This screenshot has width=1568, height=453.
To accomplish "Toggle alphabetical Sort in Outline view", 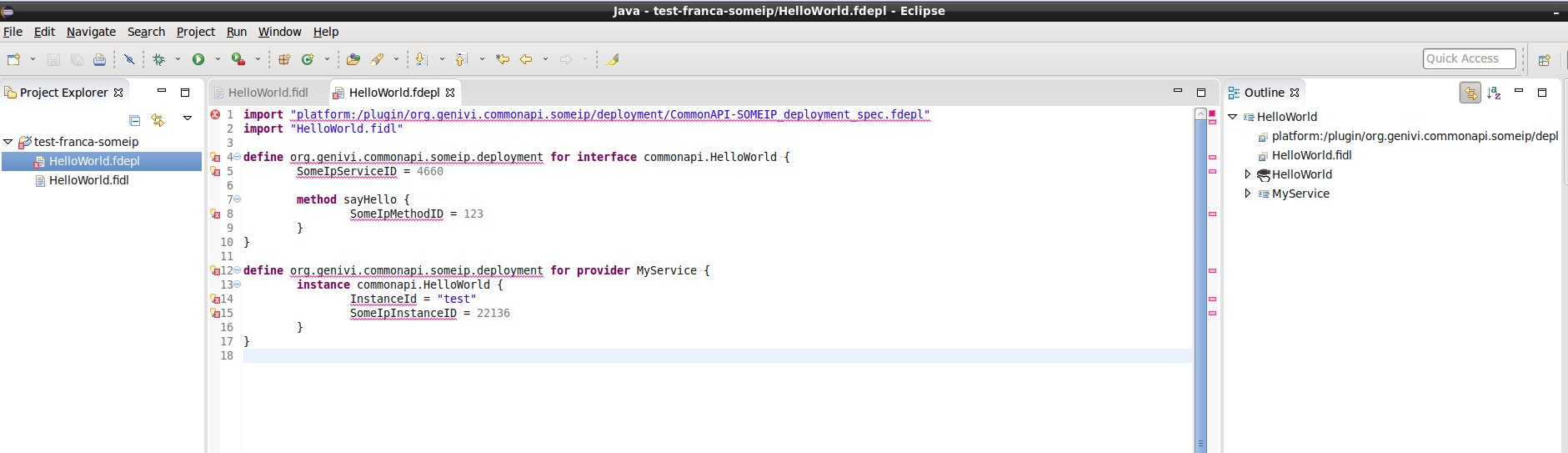I will 1494,93.
